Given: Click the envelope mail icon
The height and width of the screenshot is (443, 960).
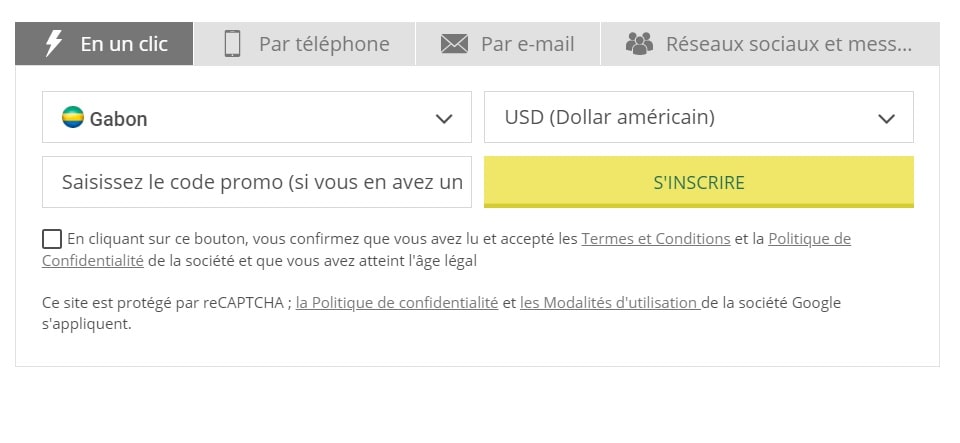Looking at the screenshot, I should [454, 44].
